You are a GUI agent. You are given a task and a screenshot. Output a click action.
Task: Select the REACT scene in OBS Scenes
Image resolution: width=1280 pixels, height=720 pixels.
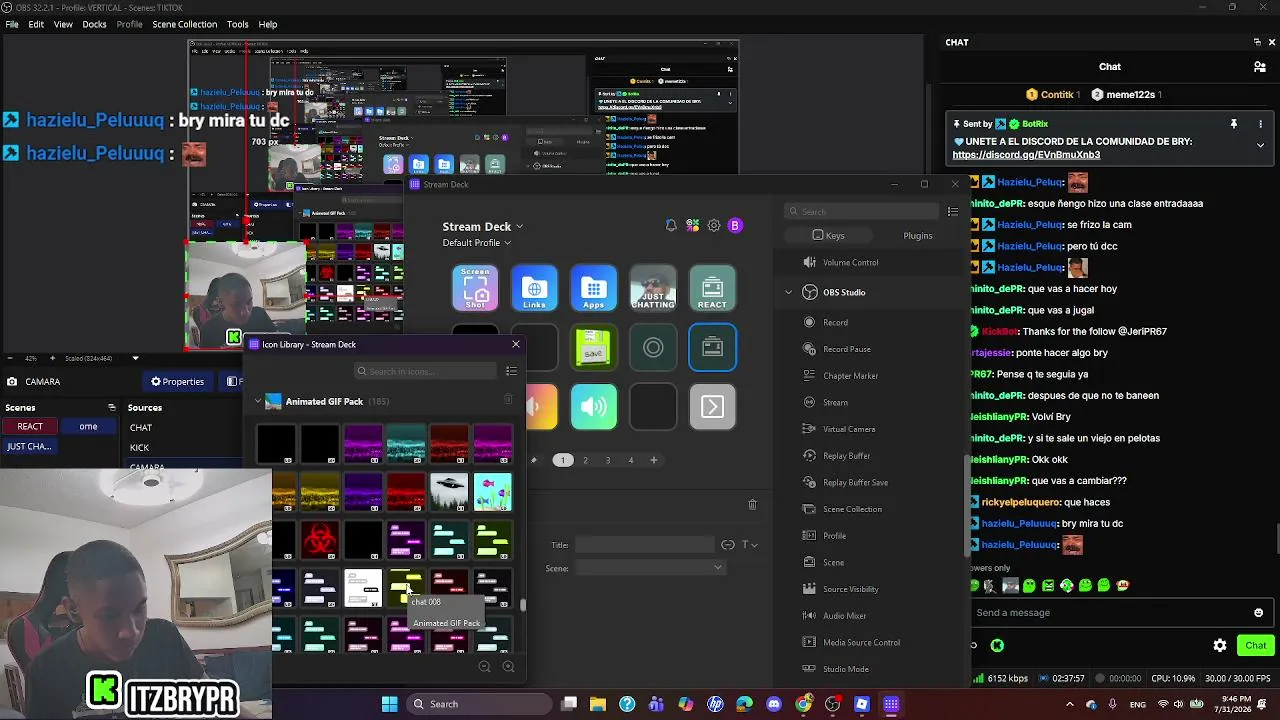(x=30, y=427)
